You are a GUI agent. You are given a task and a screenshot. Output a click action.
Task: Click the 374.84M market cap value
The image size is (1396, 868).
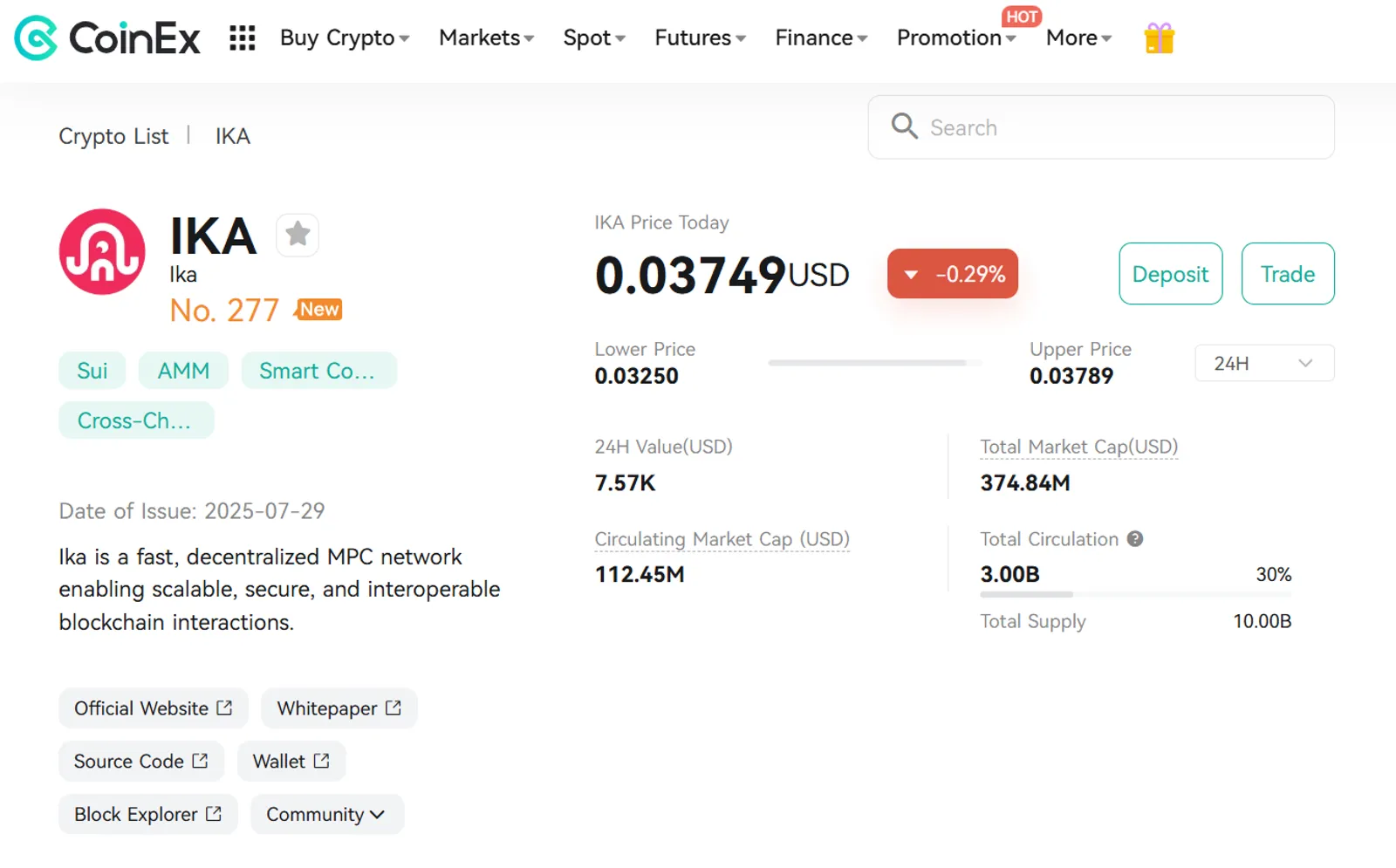[1025, 482]
